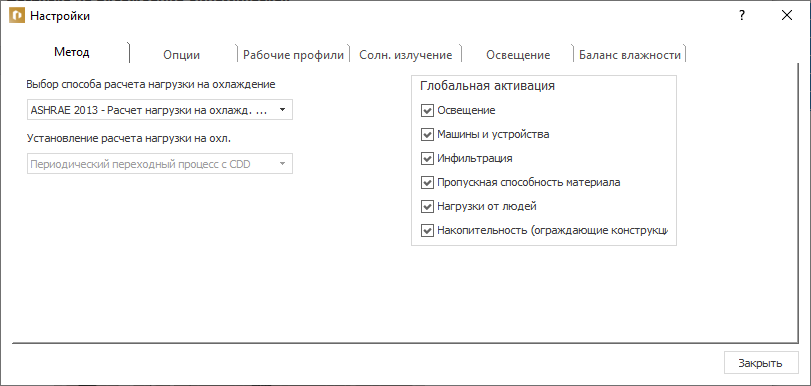Disable the Инфильтрация checkbox
The image size is (811, 386).
(427, 158)
